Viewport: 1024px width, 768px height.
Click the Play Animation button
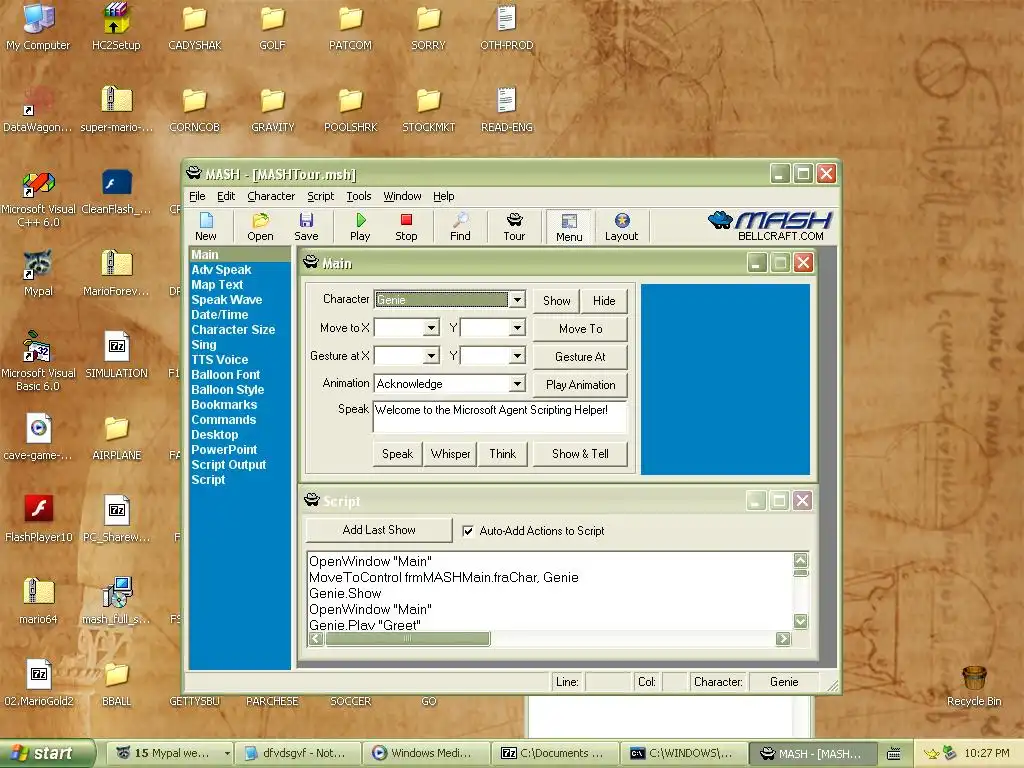(x=581, y=385)
